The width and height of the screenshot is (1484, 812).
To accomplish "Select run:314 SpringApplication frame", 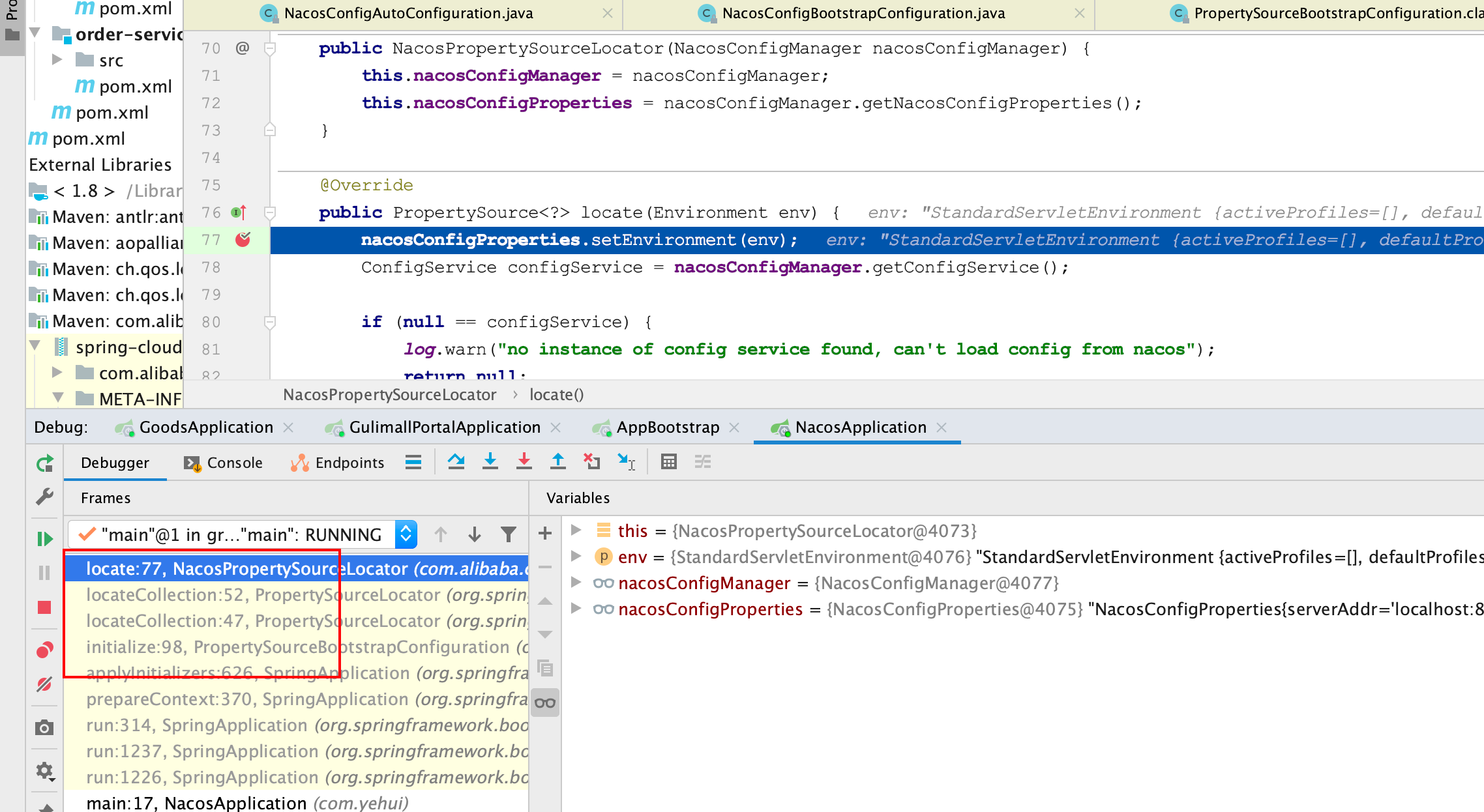I will tap(296, 725).
